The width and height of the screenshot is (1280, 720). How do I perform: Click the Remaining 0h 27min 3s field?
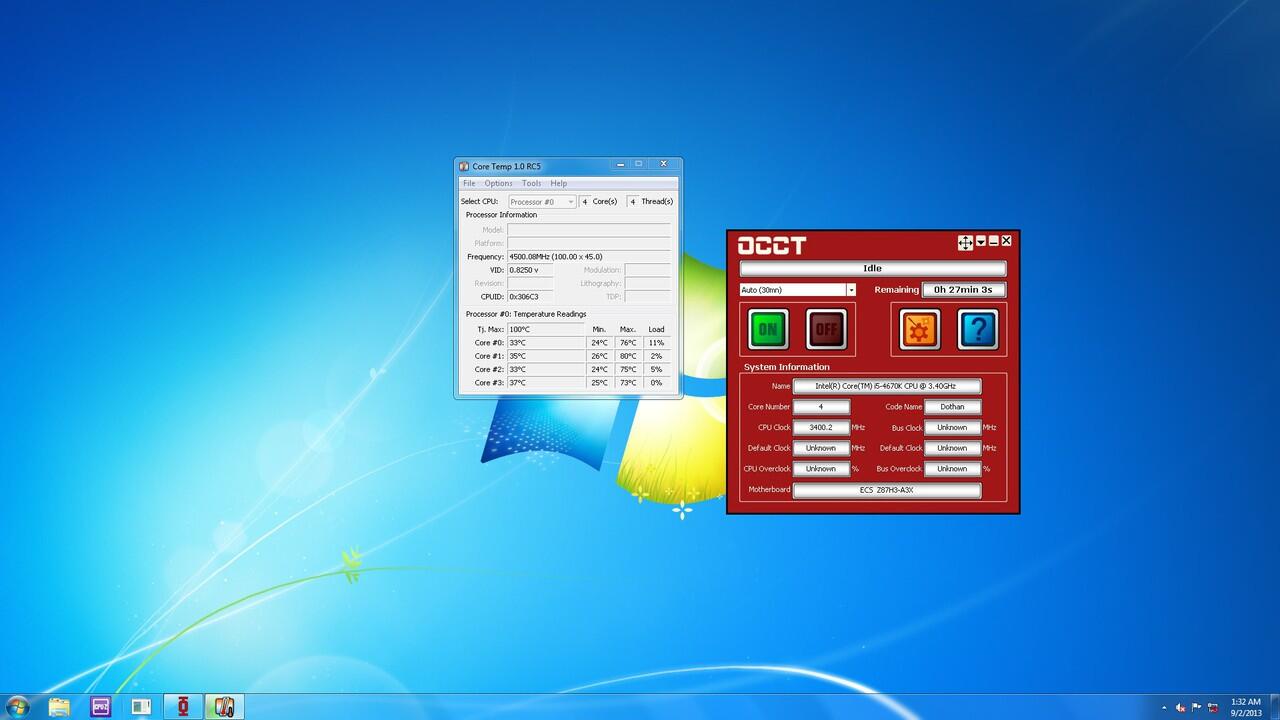(964, 290)
